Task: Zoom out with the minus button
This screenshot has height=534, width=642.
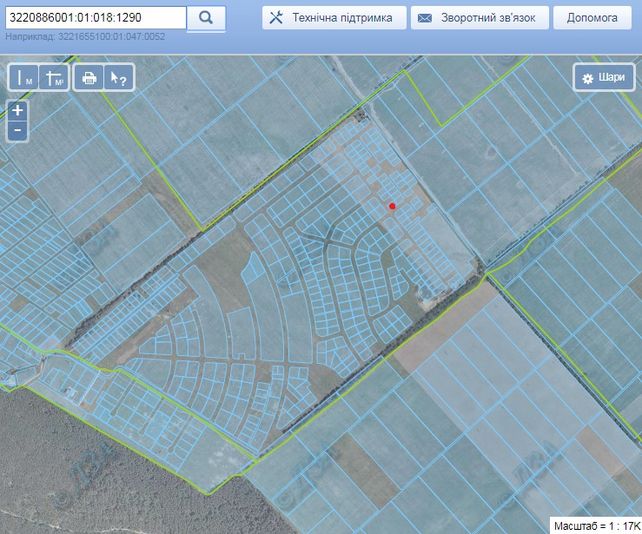Action: [18, 131]
